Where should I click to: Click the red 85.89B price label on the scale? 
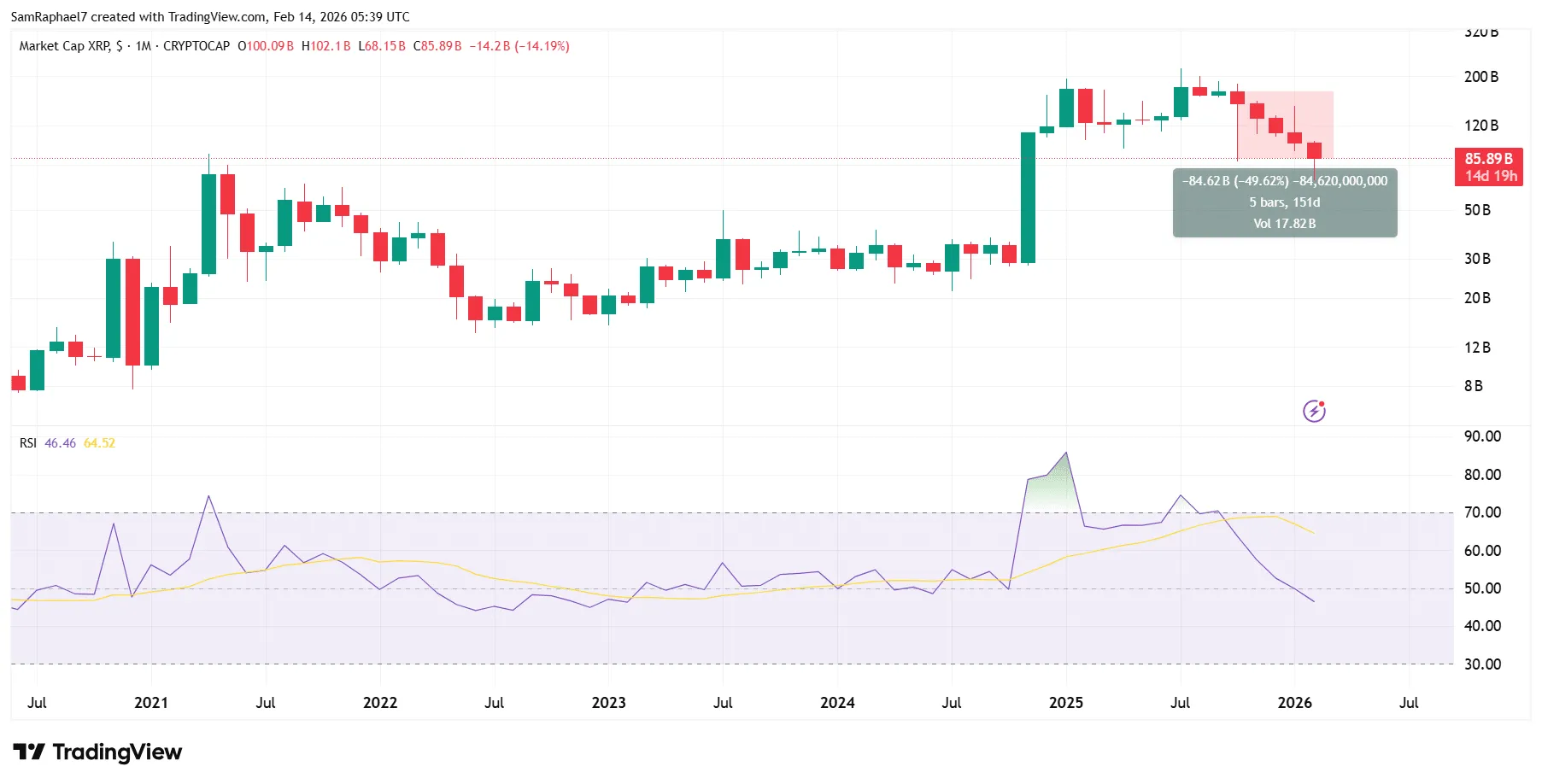(x=1489, y=157)
